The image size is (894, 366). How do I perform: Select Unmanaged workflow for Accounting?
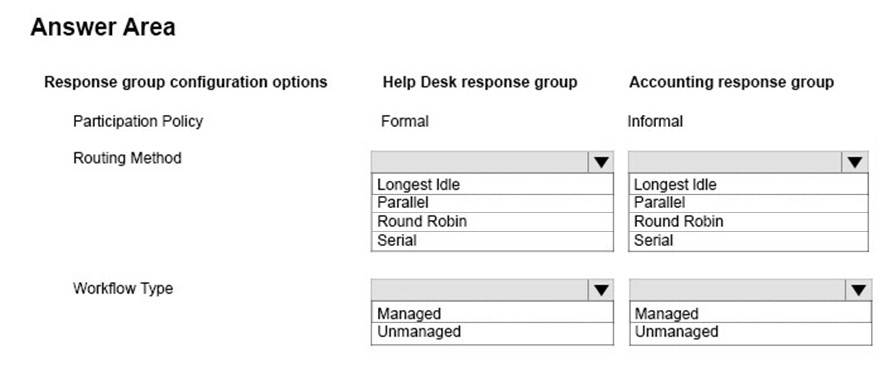750,333
